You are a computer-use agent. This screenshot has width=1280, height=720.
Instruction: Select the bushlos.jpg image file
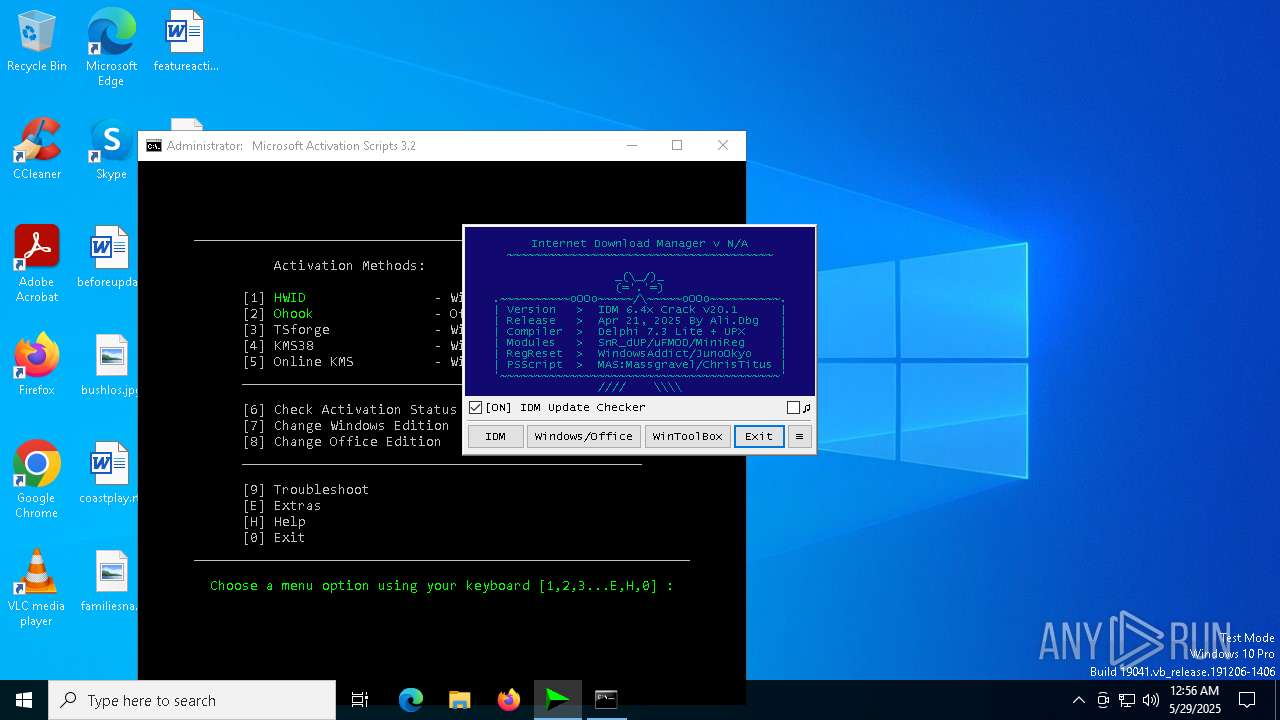click(x=111, y=364)
